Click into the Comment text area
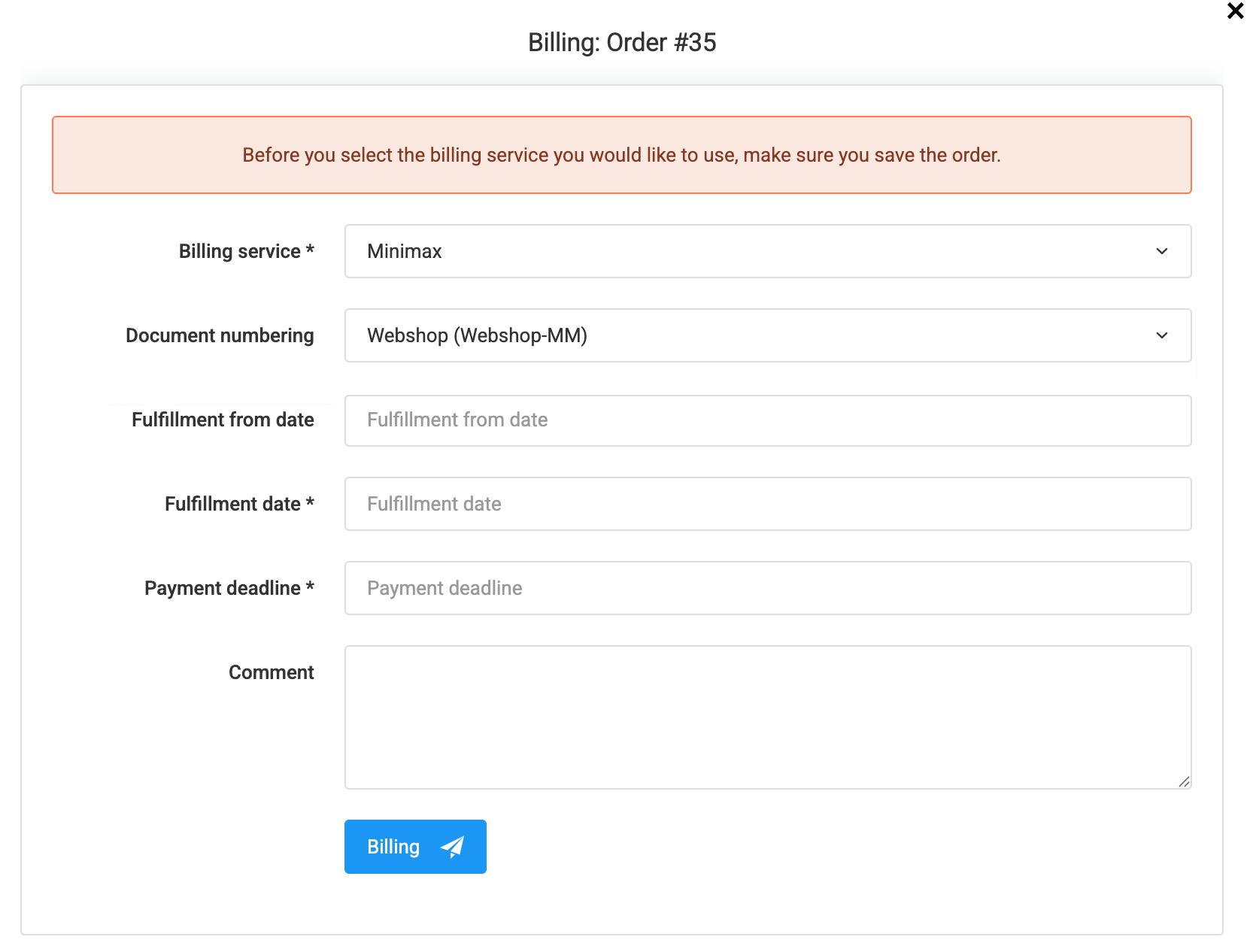 click(x=768, y=717)
